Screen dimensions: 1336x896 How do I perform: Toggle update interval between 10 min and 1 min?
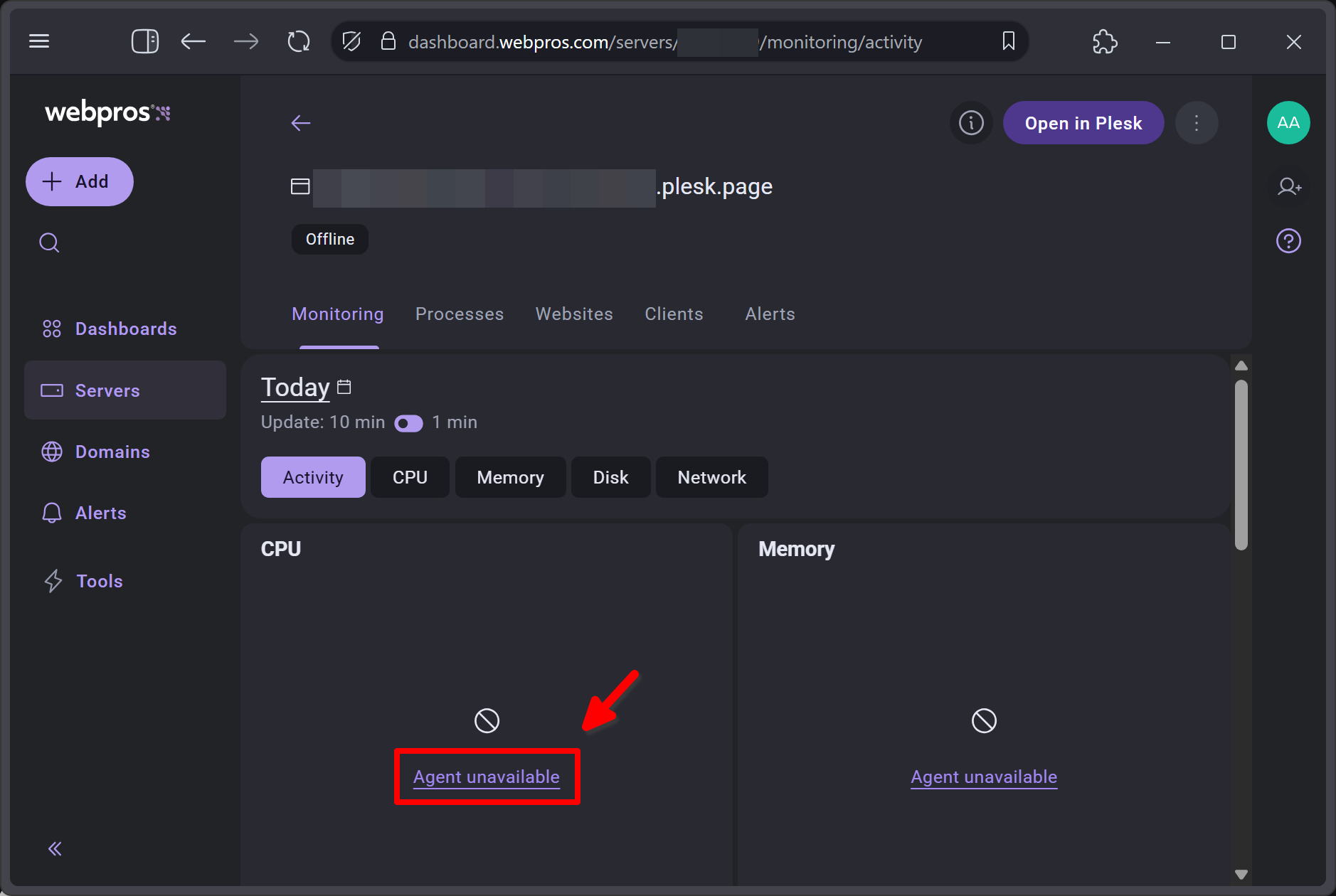(408, 423)
